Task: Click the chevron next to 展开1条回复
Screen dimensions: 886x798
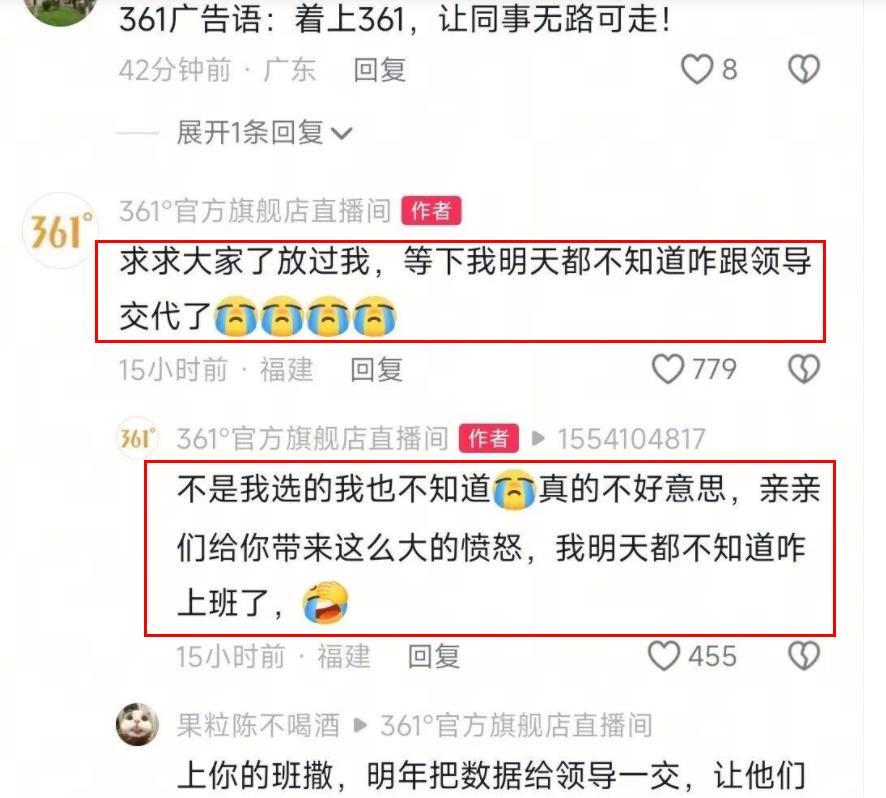Action: pos(341,134)
